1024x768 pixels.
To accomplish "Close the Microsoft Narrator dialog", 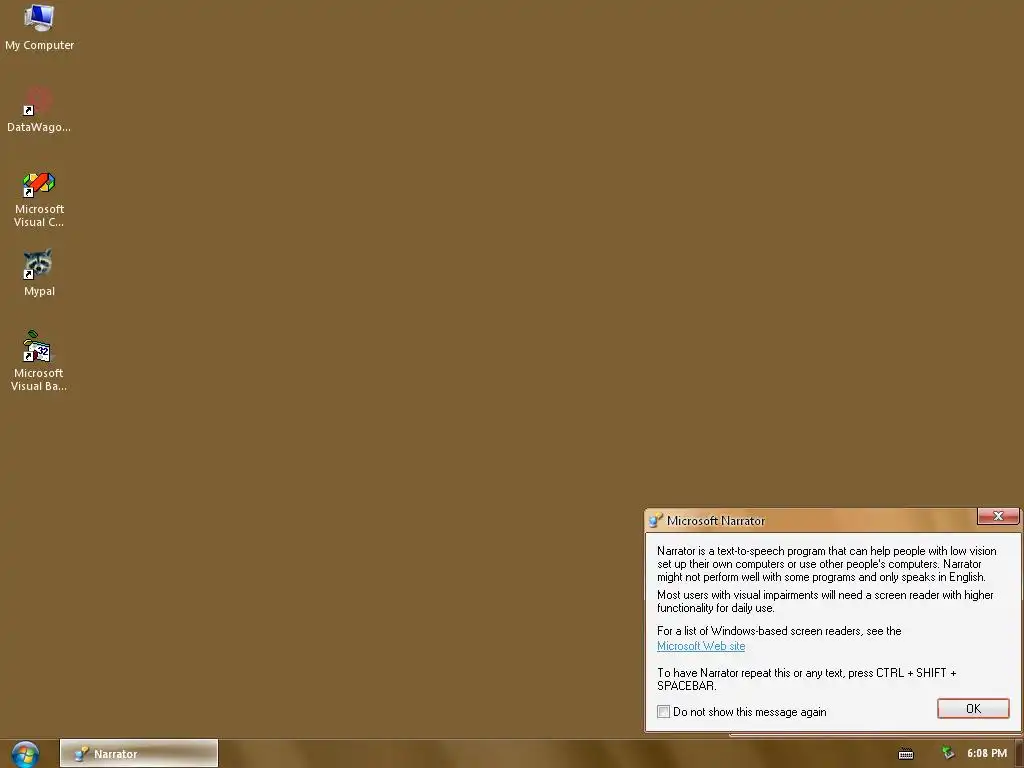I will [x=997, y=516].
